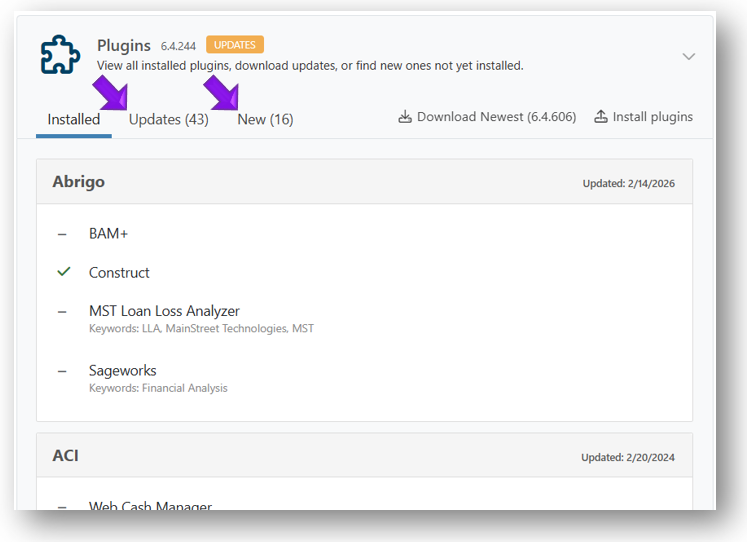Select the Sageworks plugin
The width and height of the screenshot is (747, 542).
click(x=122, y=371)
